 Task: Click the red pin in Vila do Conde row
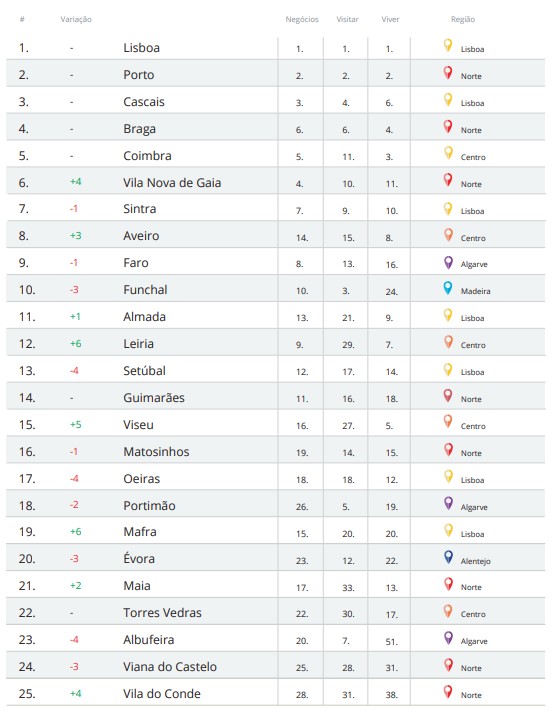(x=448, y=691)
